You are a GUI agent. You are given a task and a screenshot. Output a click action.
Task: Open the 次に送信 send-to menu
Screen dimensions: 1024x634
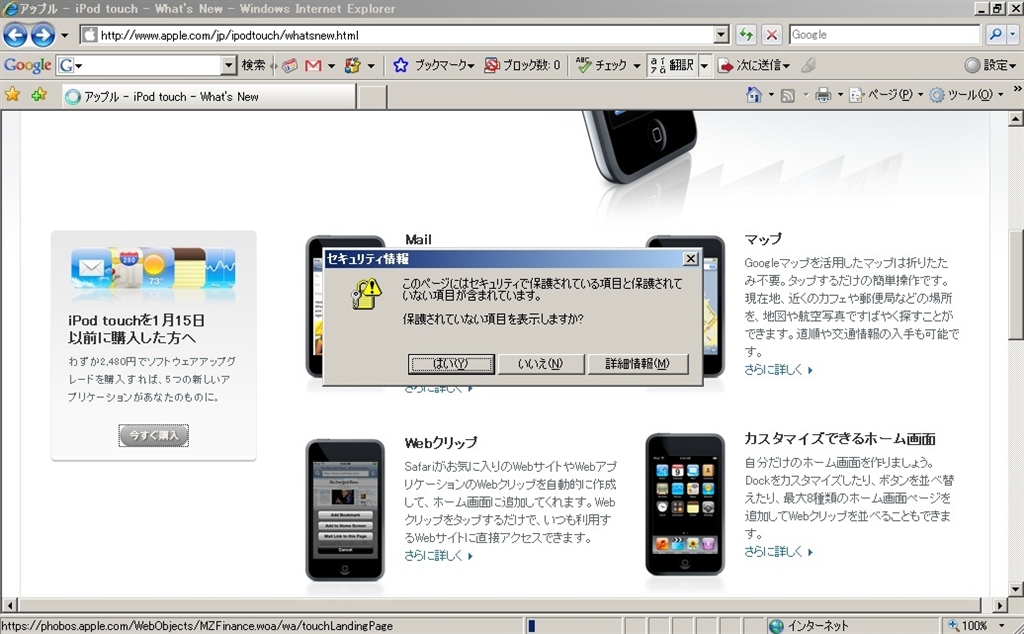[x=754, y=65]
